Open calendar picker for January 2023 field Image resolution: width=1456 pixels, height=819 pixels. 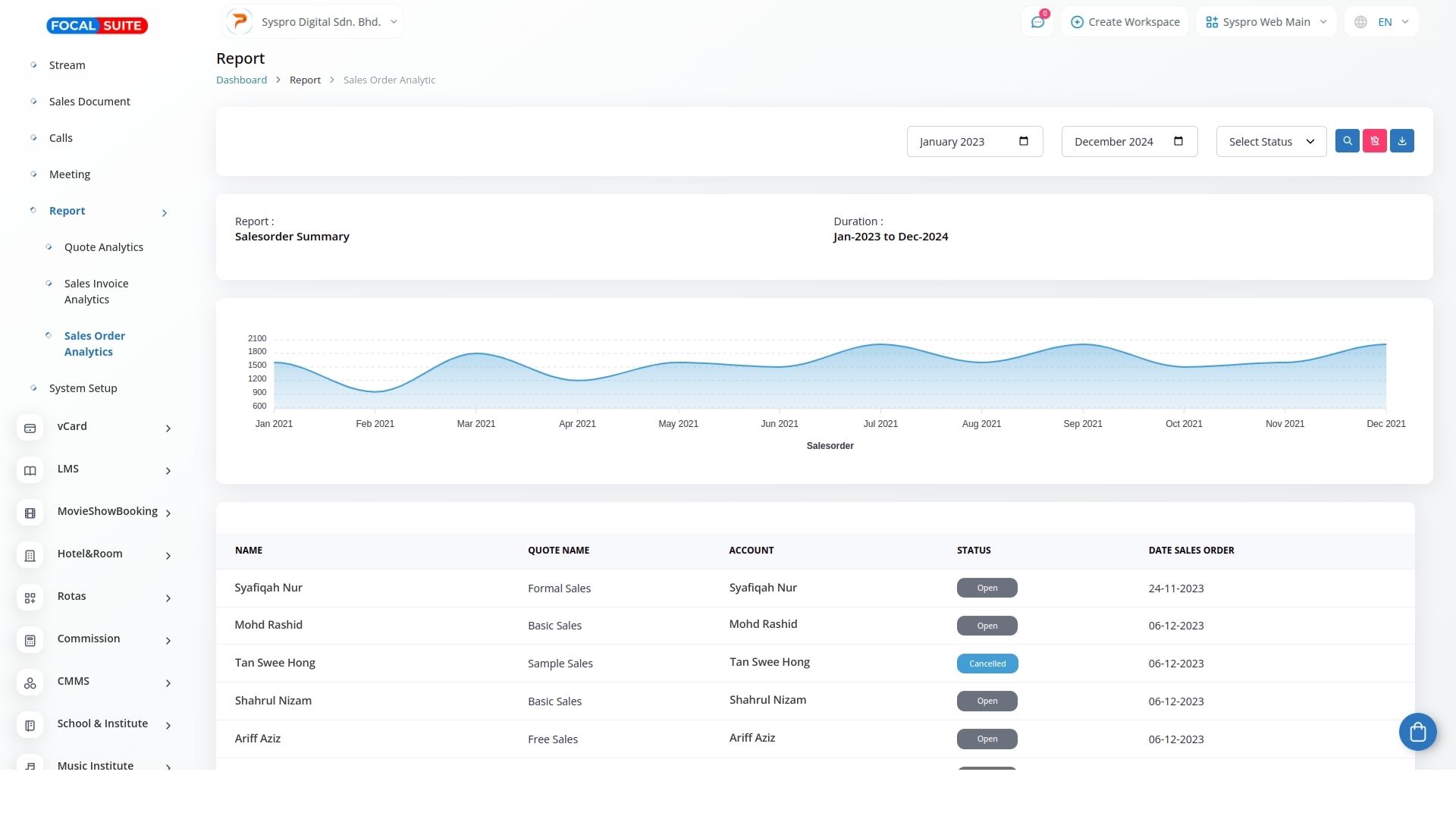coord(1023,141)
